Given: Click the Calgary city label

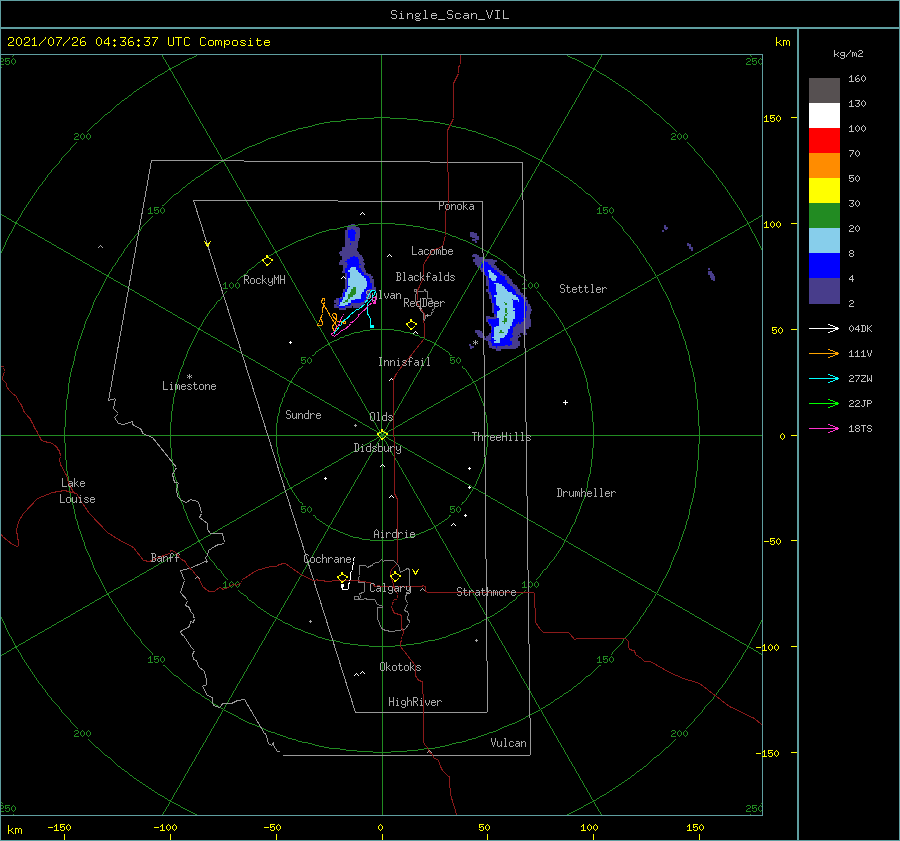Looking at the screenshot, I should (390, 588).
